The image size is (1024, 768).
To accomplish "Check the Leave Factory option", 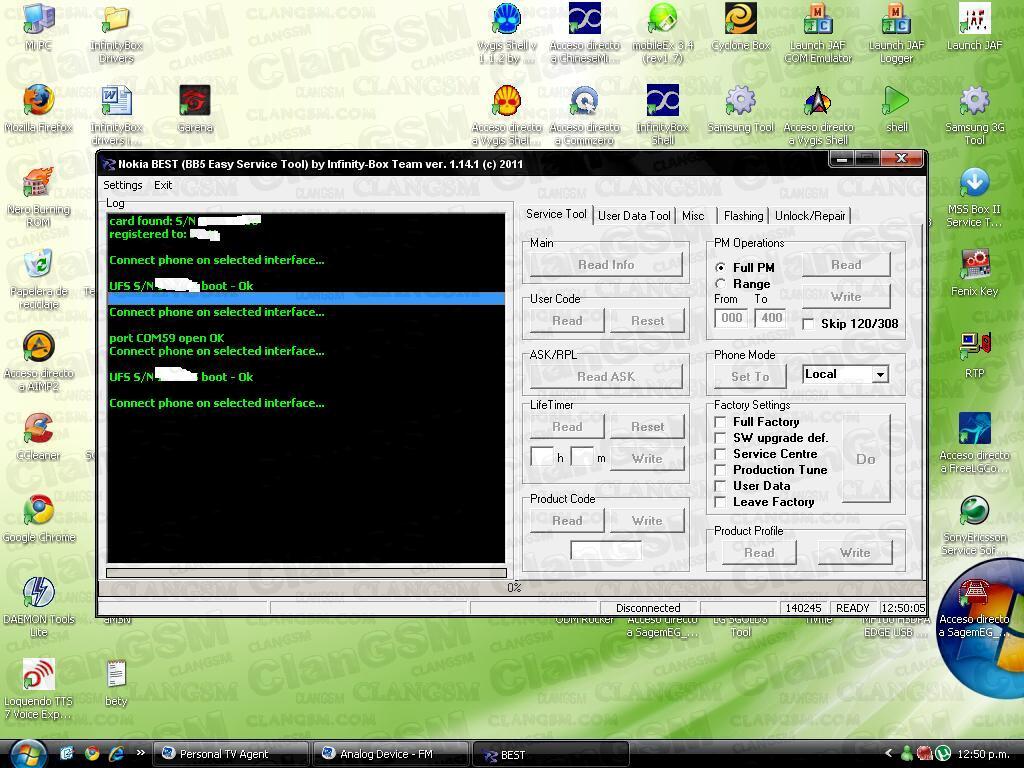I will (720, 502).
